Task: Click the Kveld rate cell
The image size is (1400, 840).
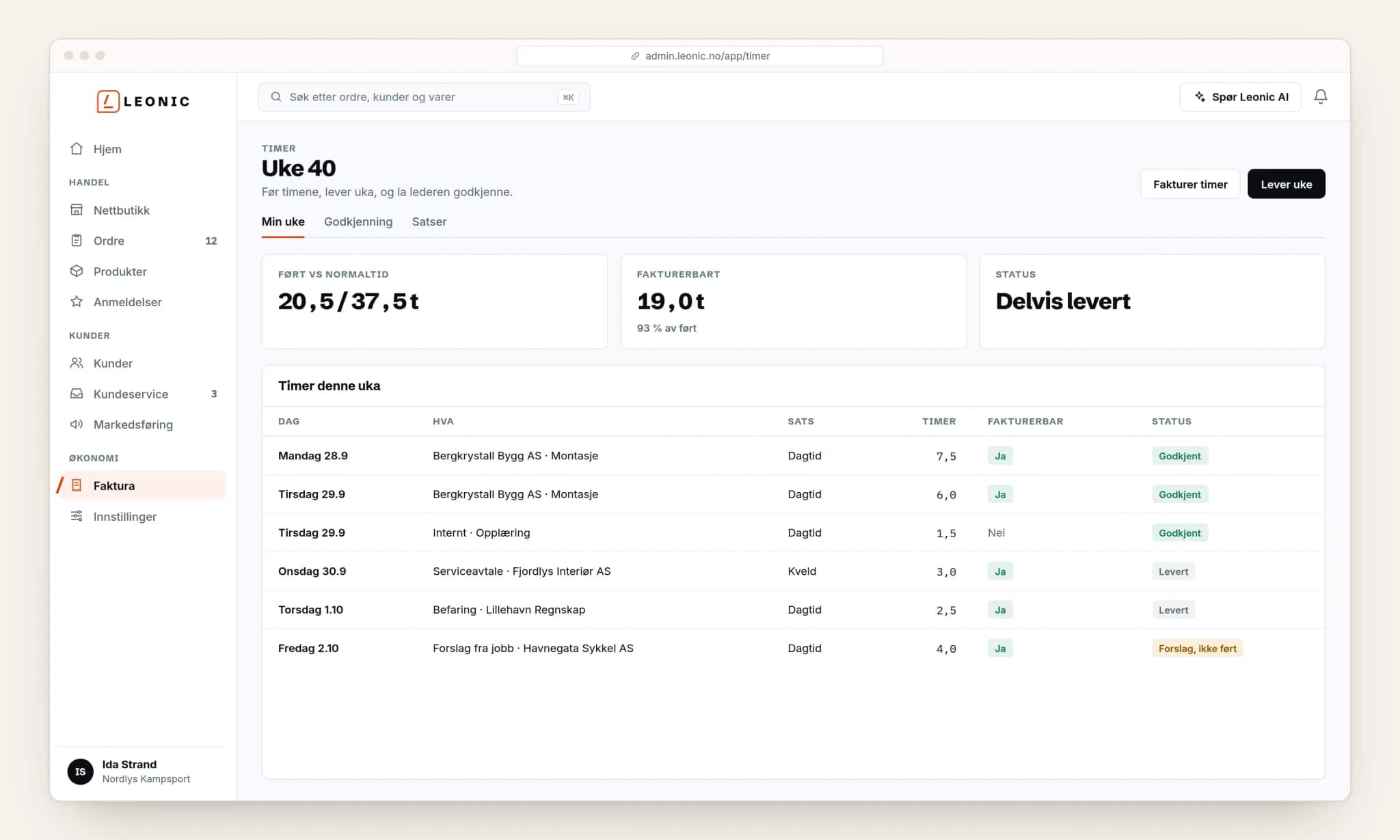Action: click(x=802, y=571)
